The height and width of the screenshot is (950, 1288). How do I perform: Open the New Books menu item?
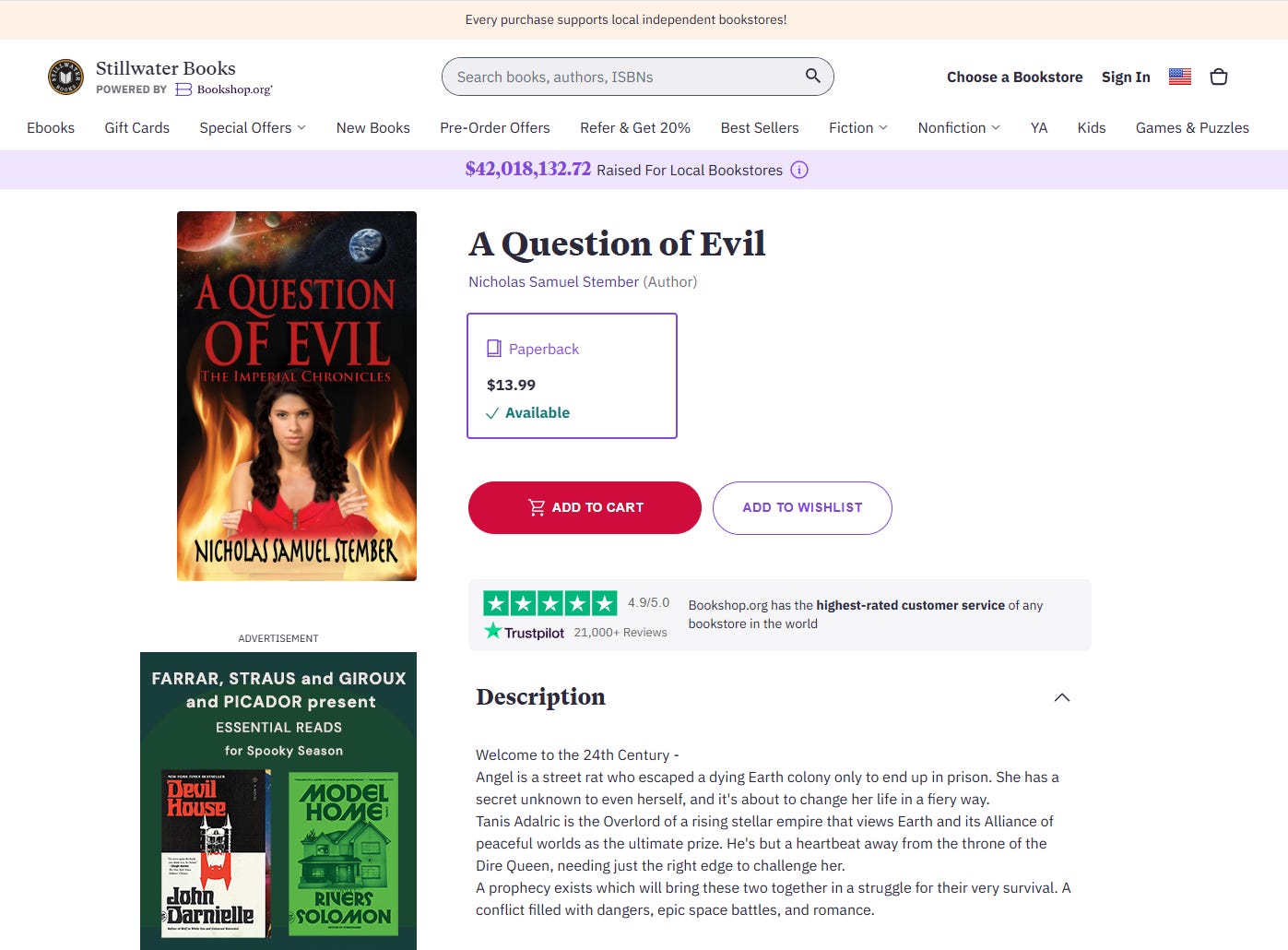coord(372,127)
